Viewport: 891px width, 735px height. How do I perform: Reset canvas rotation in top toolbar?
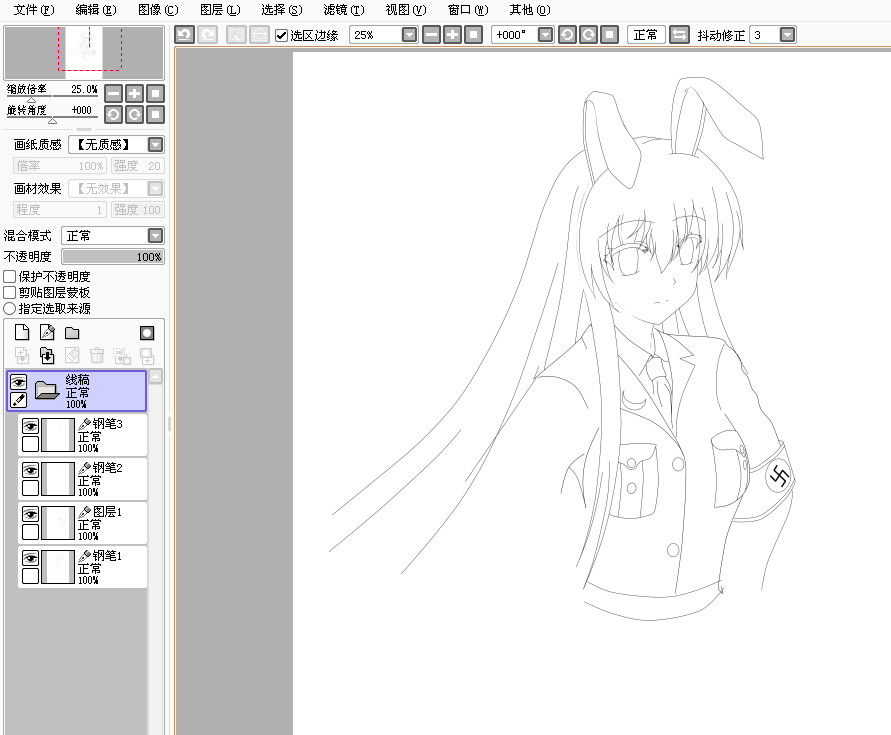coord(609,35)
